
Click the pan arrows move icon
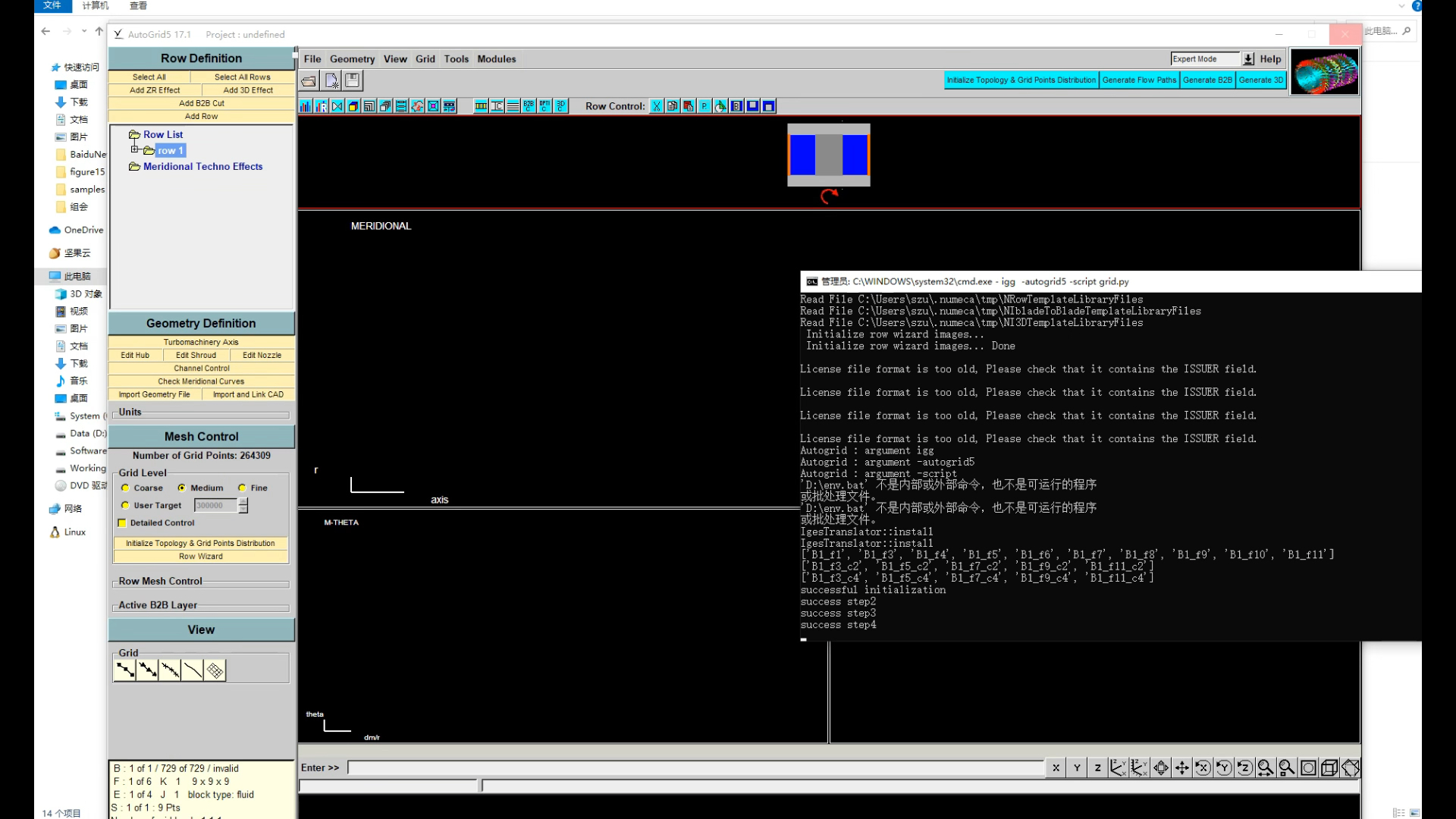coord(1181,768)
